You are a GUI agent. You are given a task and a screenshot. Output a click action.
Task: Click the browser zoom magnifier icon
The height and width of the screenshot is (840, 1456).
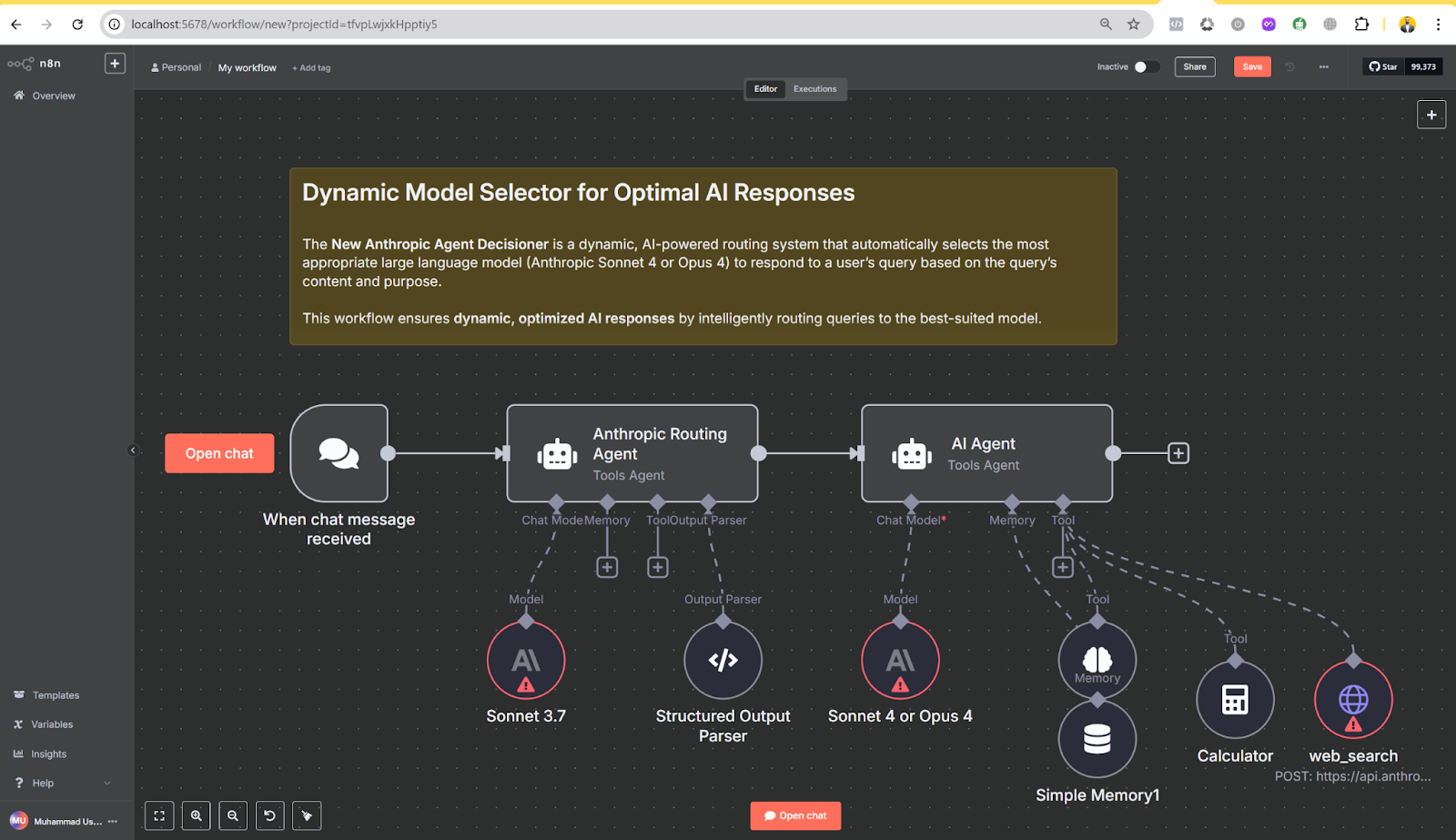pyautogui.click(x=1106, y=25)
